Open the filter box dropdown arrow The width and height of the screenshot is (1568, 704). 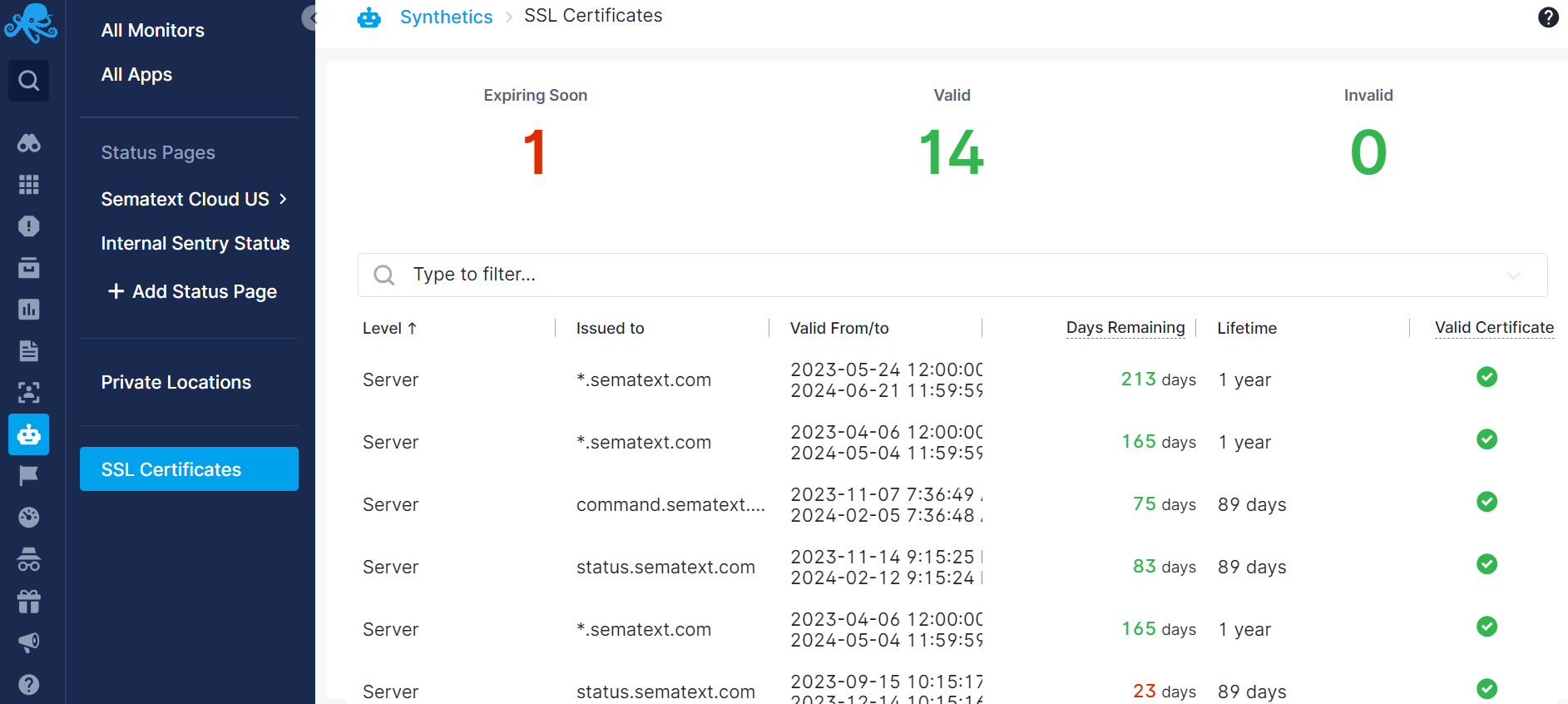coord(1513,275)
